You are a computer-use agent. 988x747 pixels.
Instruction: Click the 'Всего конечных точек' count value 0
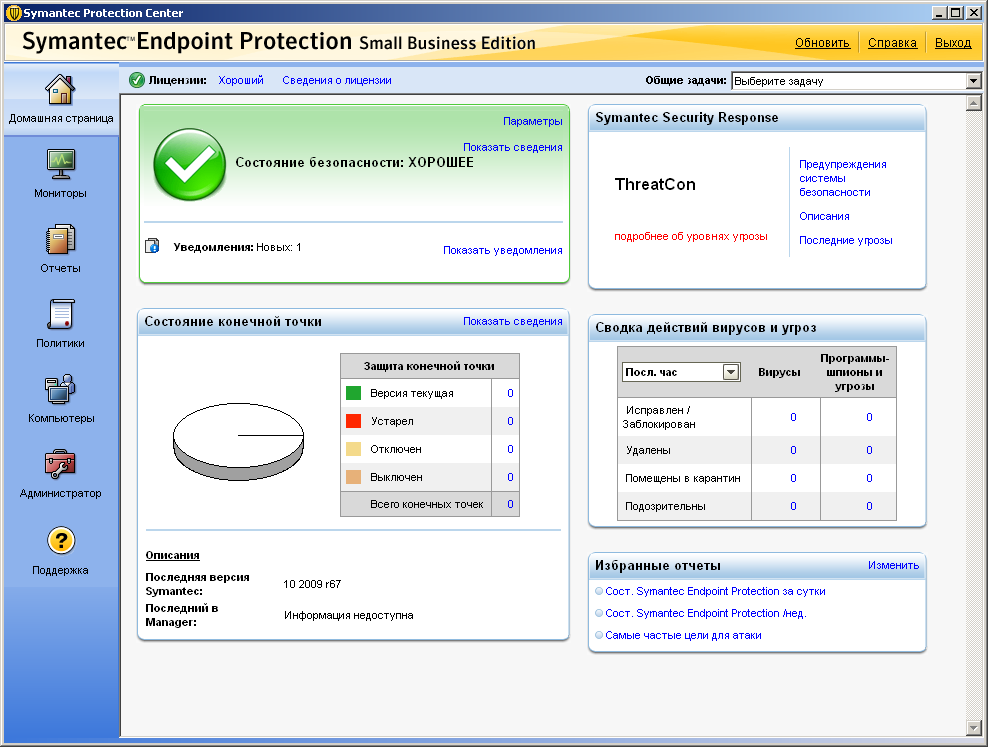510,504
